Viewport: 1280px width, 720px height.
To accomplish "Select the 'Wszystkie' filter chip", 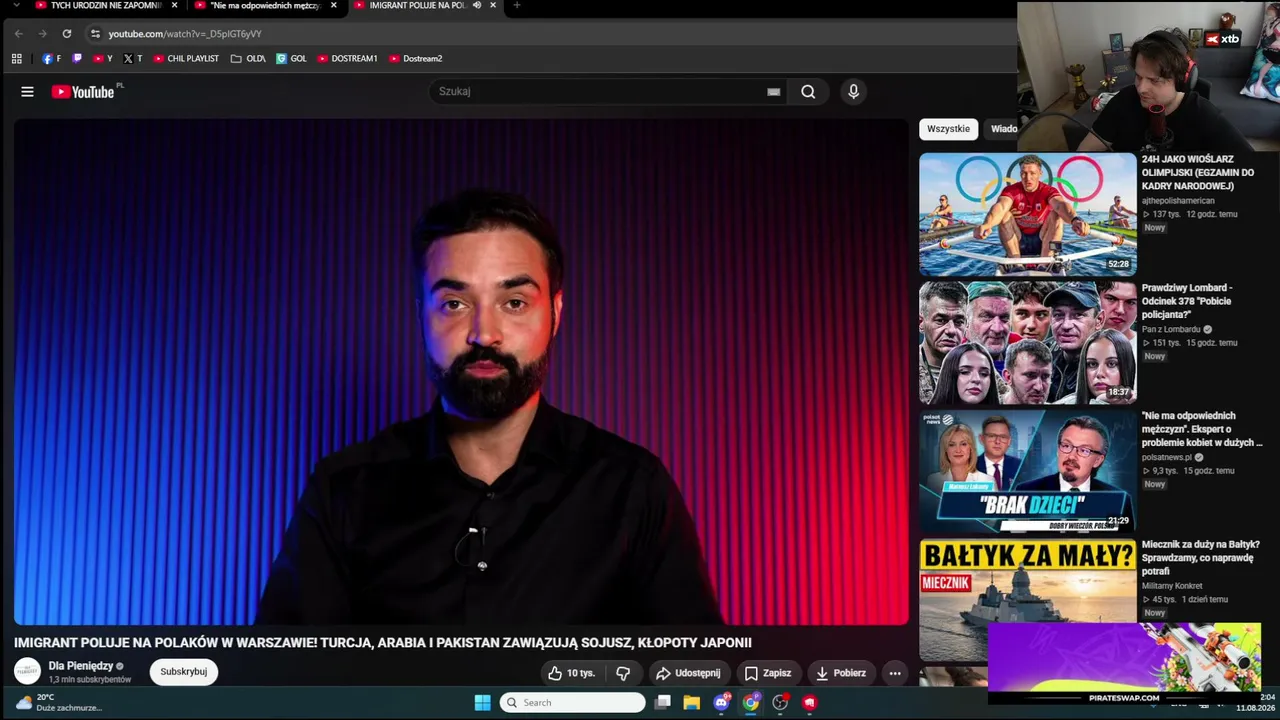I will pyautogui.click(x=948, y=129).
